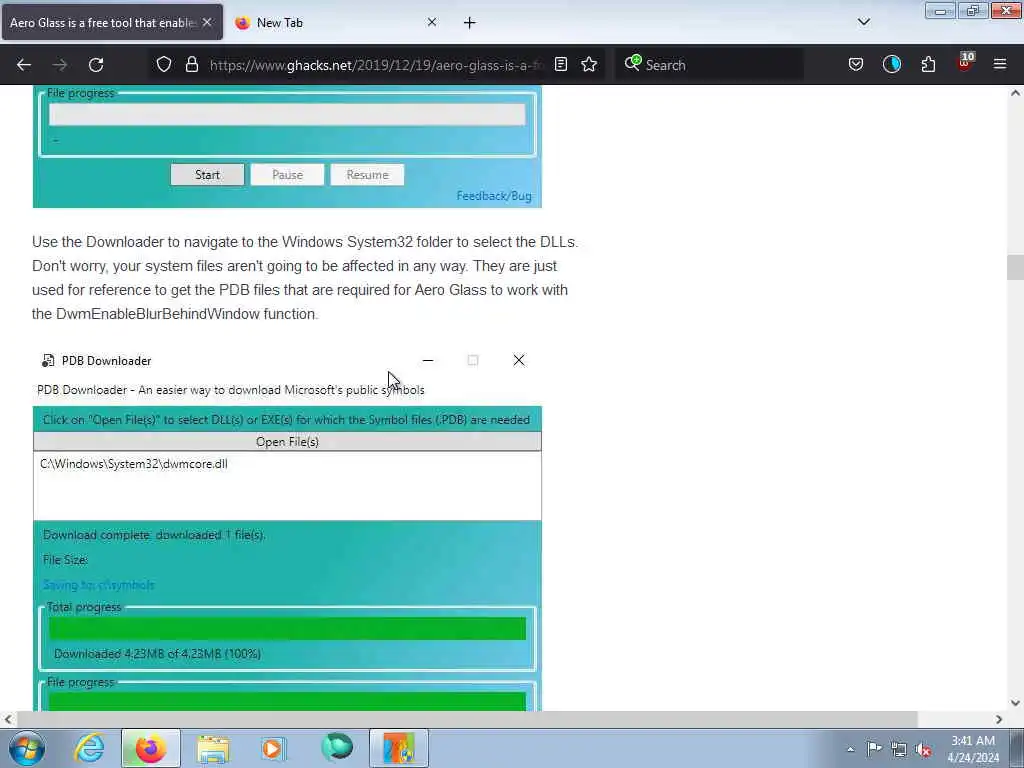Click the horizontal scrollbar left arrow

click(7, 719)
